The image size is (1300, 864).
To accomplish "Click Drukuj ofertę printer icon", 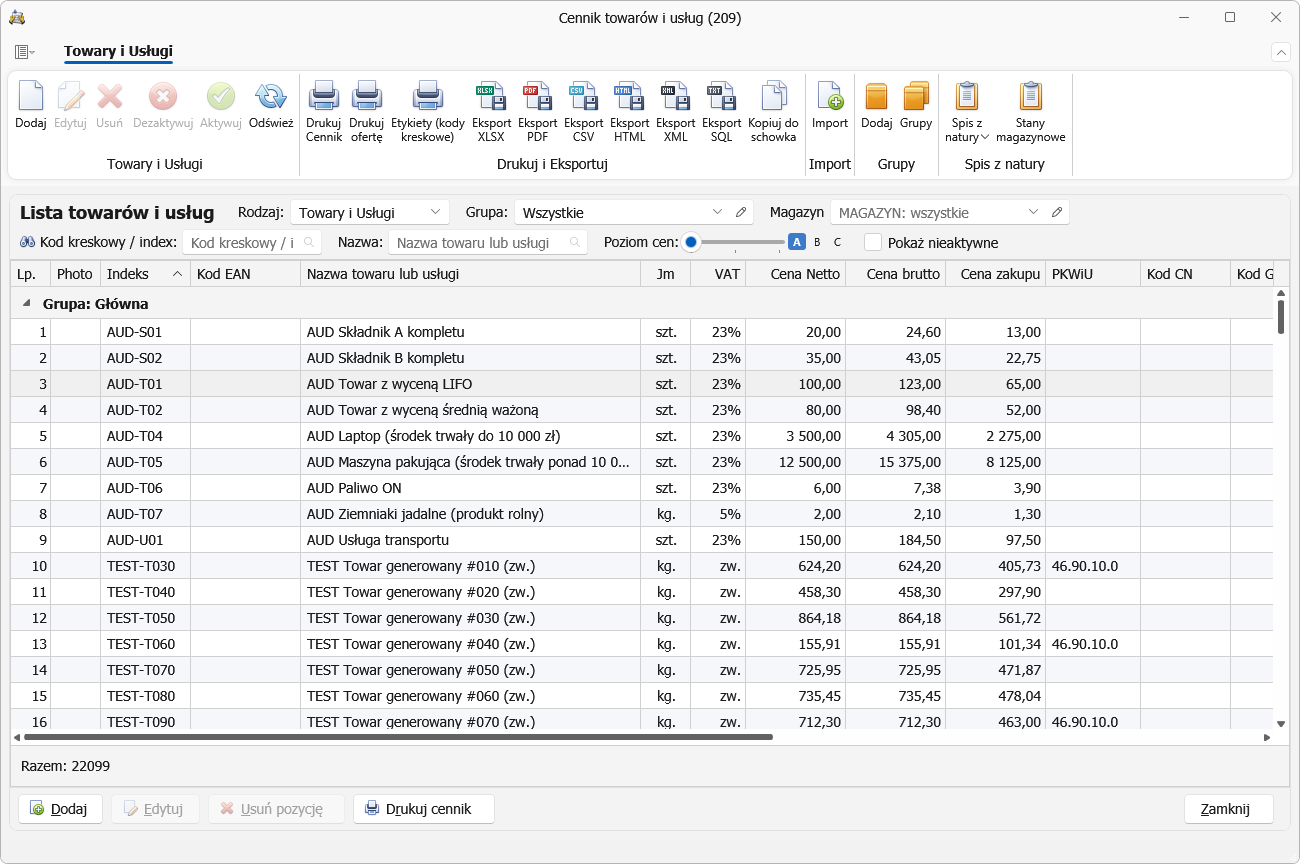I will pyautogui.click(x=366, y=97).
